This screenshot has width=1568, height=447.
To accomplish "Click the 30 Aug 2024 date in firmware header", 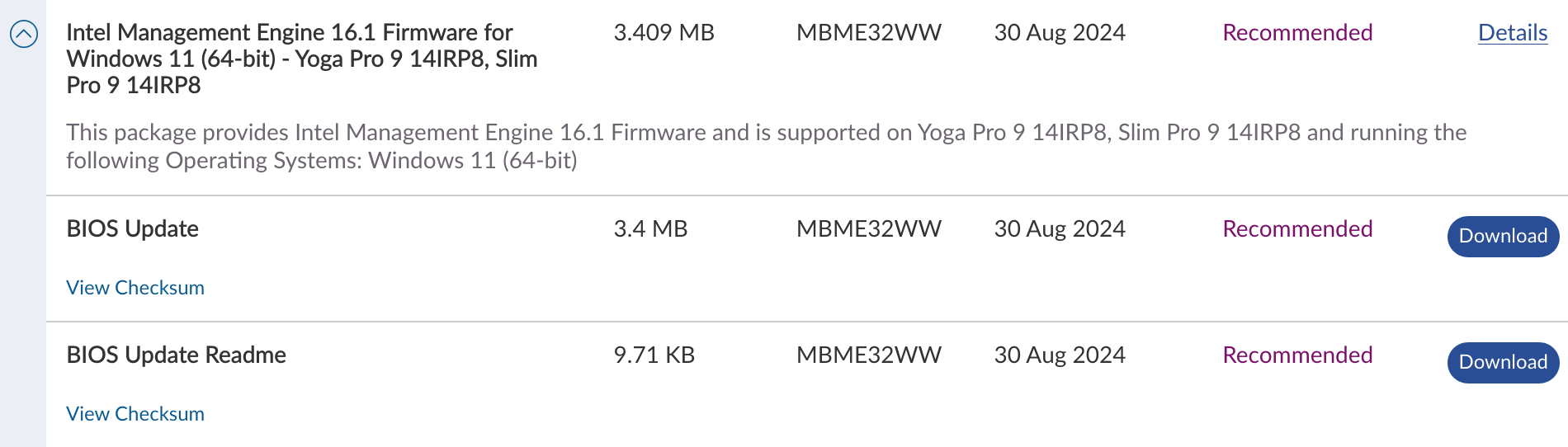I will (x=1059, y=33).
